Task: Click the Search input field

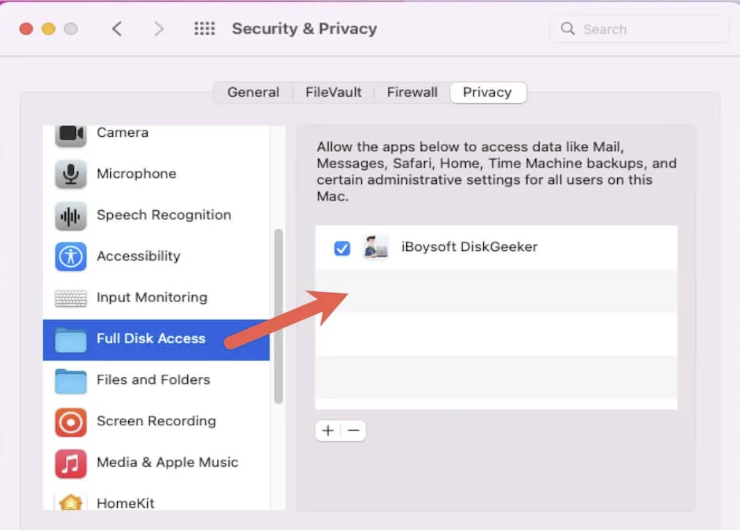Action: click(x=640, y=29)
